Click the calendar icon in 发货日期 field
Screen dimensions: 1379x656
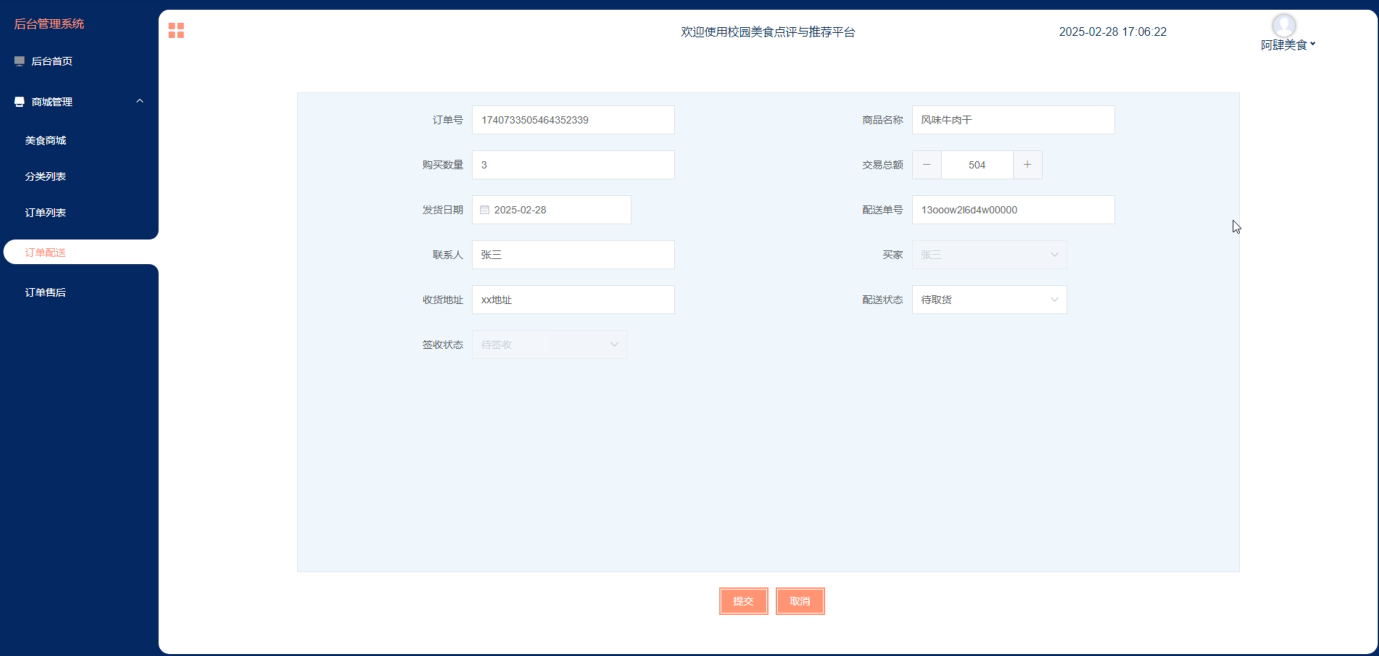click(485, 210)
